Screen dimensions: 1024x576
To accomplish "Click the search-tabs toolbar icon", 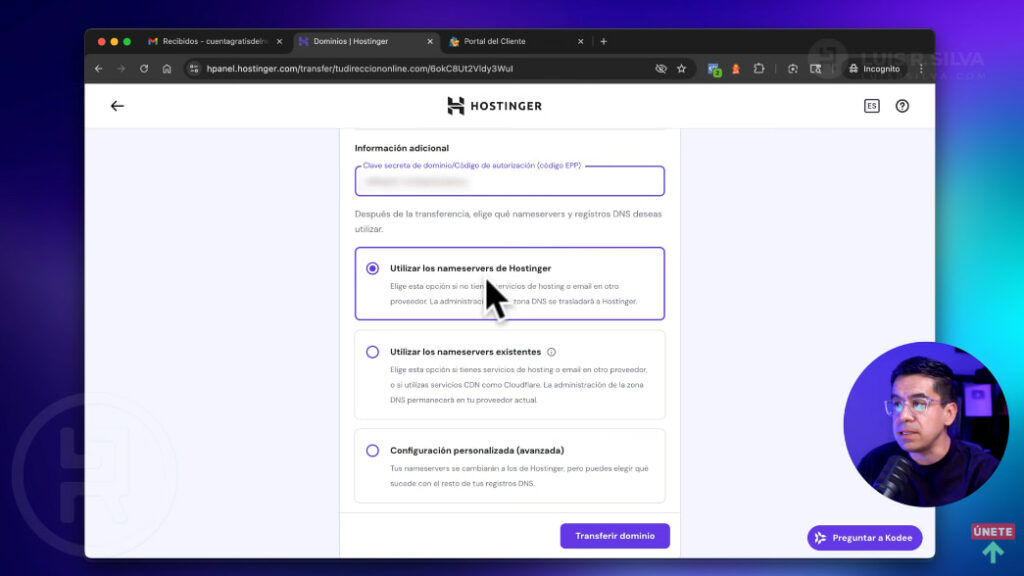I will (816, 69).
